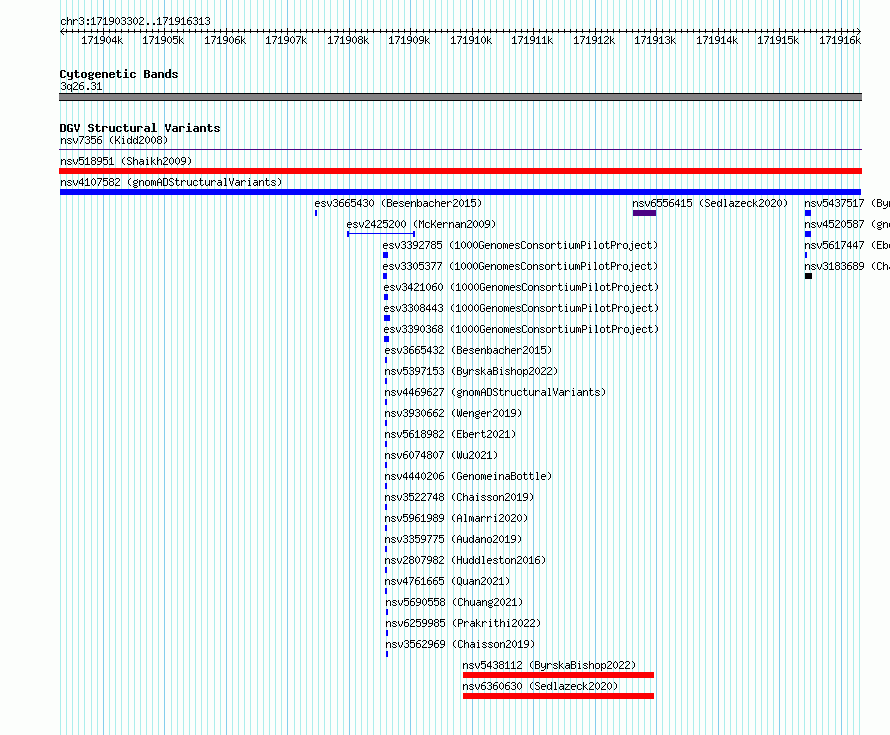Open variant nsv3522748 (Chaisson2019)
Screen dimensions: 890x735
point(459,497)
